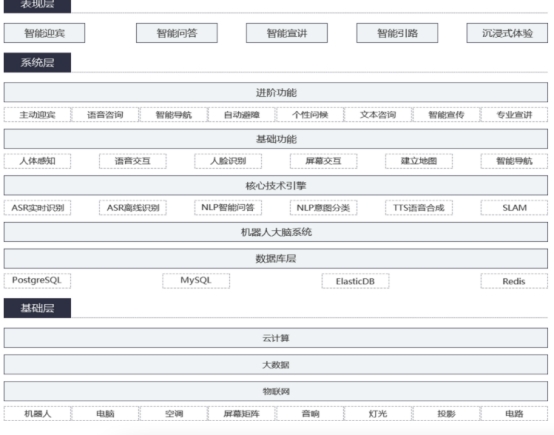Select the TTS语音合成 box
554x435 pixels.
(x=419, y=208)
